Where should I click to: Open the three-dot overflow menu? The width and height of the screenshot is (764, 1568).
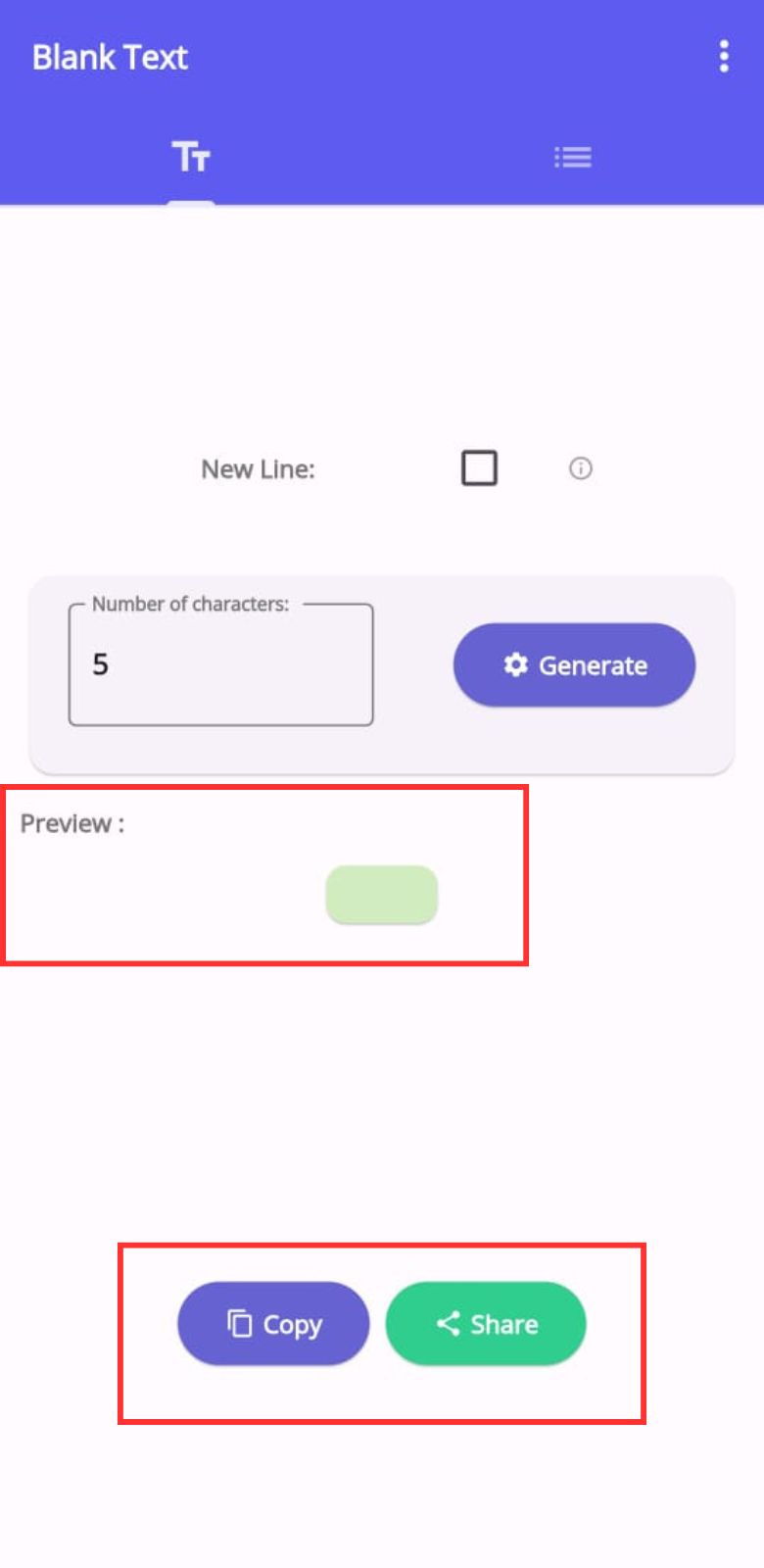click(724, 57)
